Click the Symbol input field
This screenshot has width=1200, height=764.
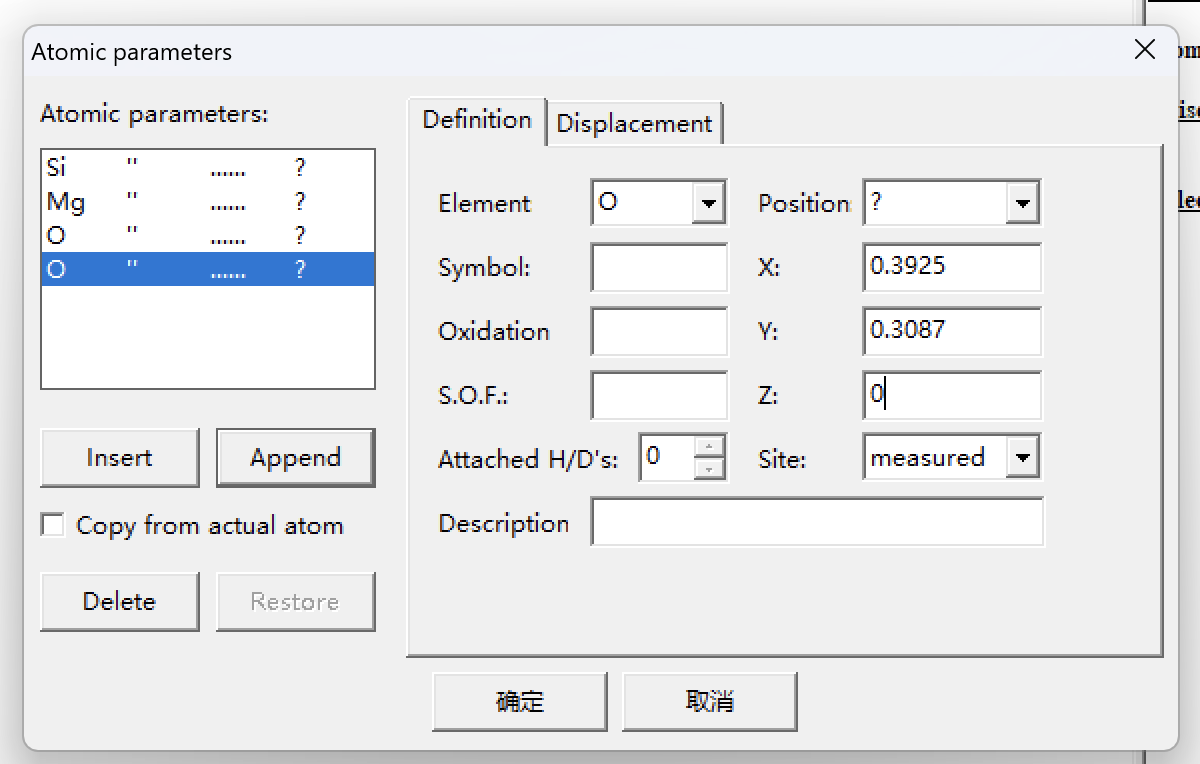pyautogui.click(x=659, y=268)
